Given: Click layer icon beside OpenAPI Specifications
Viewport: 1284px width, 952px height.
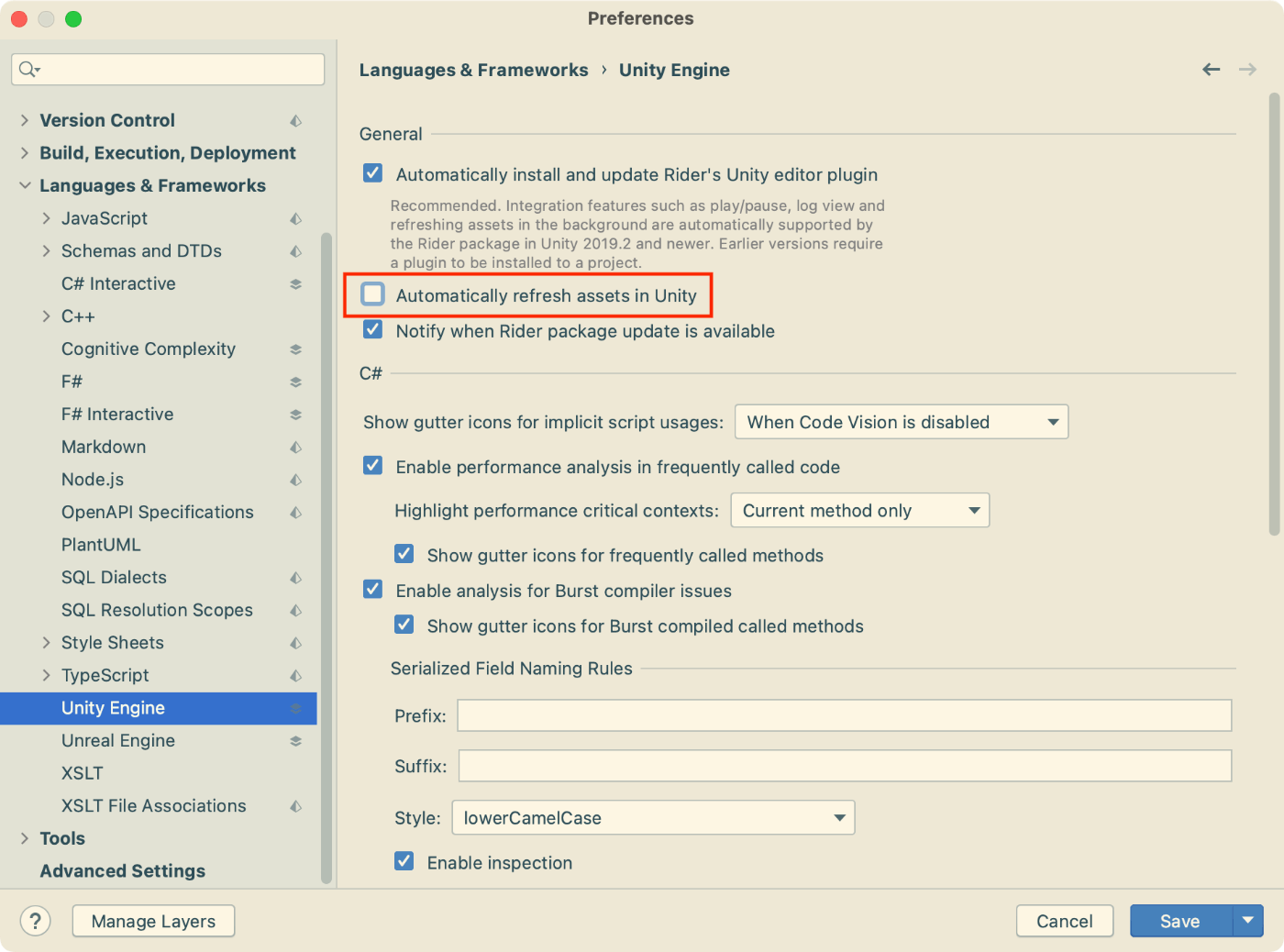Looking at the screenshot, I should coord(295,513).
